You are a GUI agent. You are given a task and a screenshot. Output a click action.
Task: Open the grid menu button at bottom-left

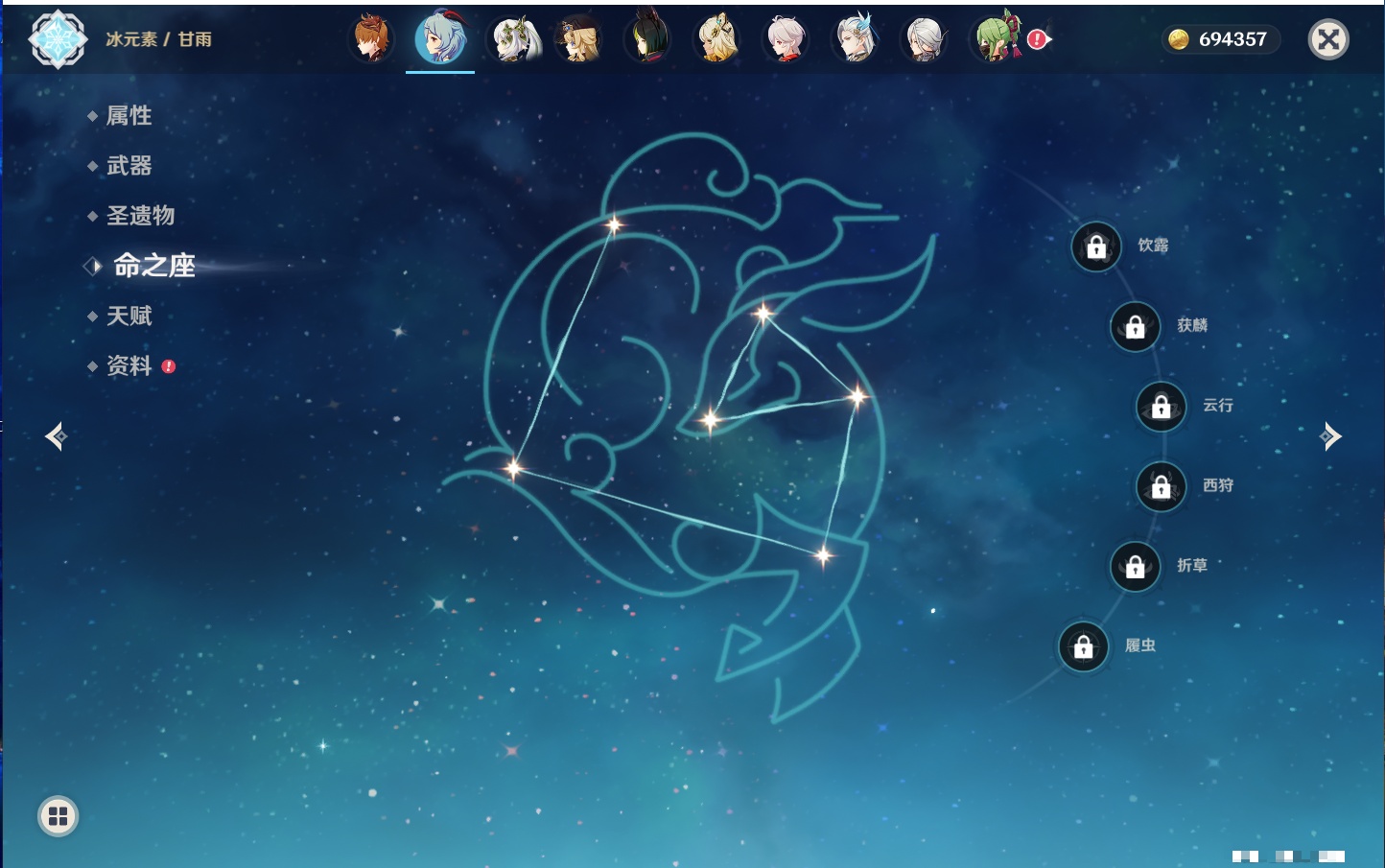click(58, 816)
